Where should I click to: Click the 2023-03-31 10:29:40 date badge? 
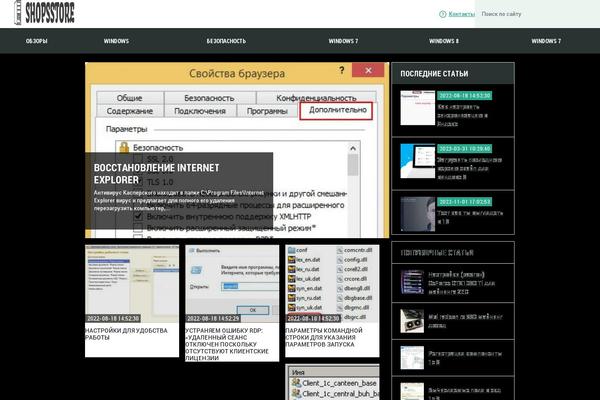tap(465, 149)
